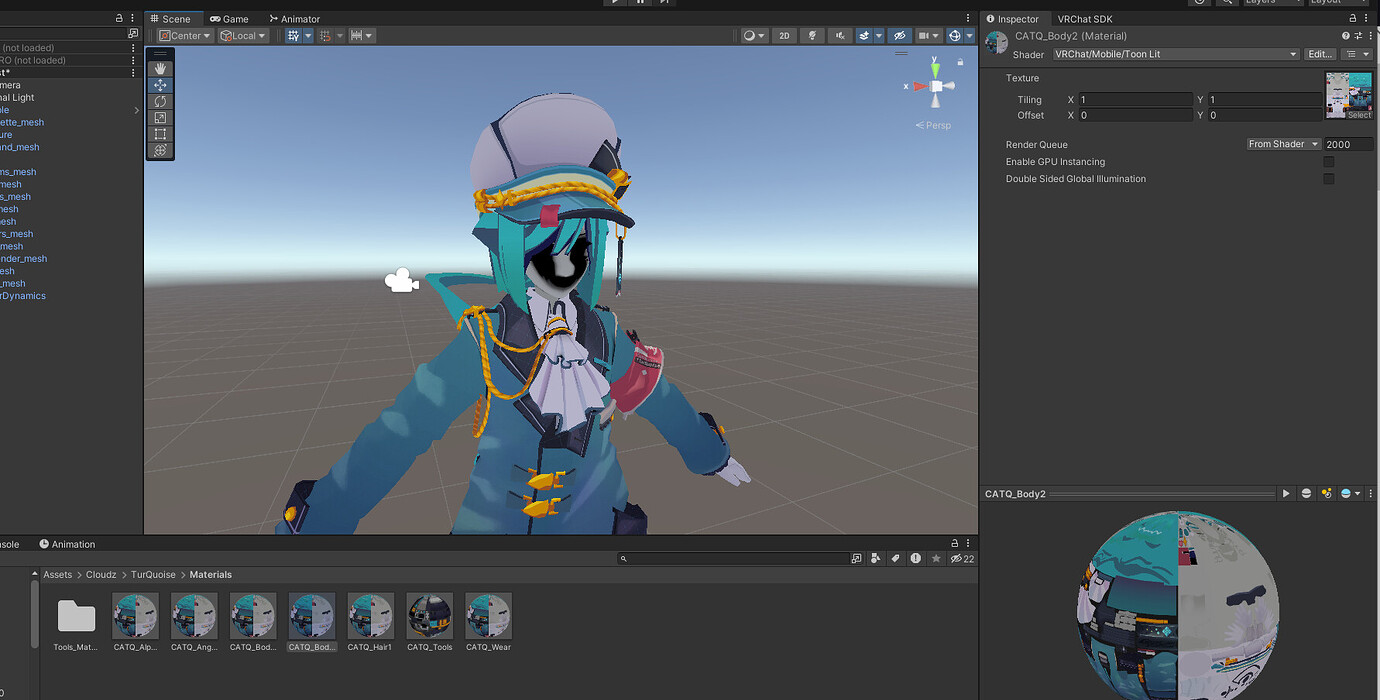Mute scene audio with the speaker icon

[x=838, y=35]
